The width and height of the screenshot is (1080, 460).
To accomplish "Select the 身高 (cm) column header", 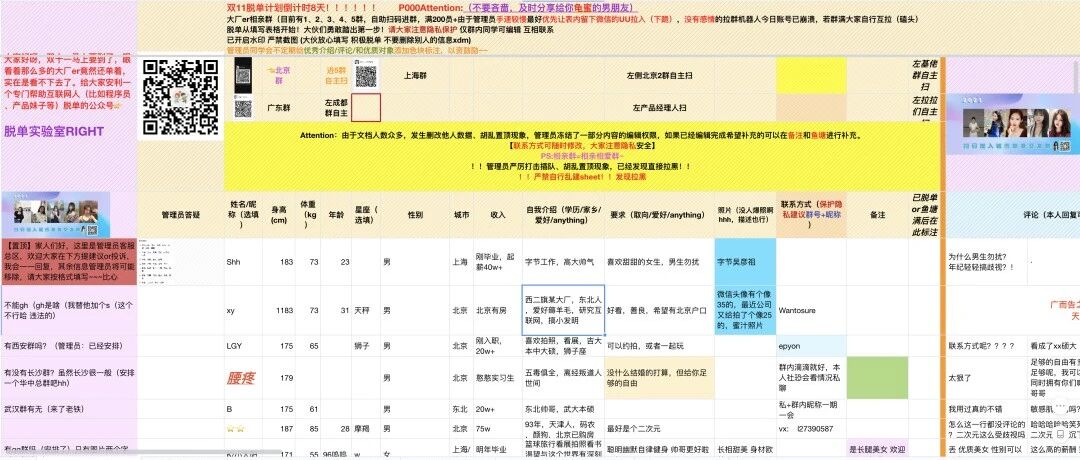I will [279, 215].
